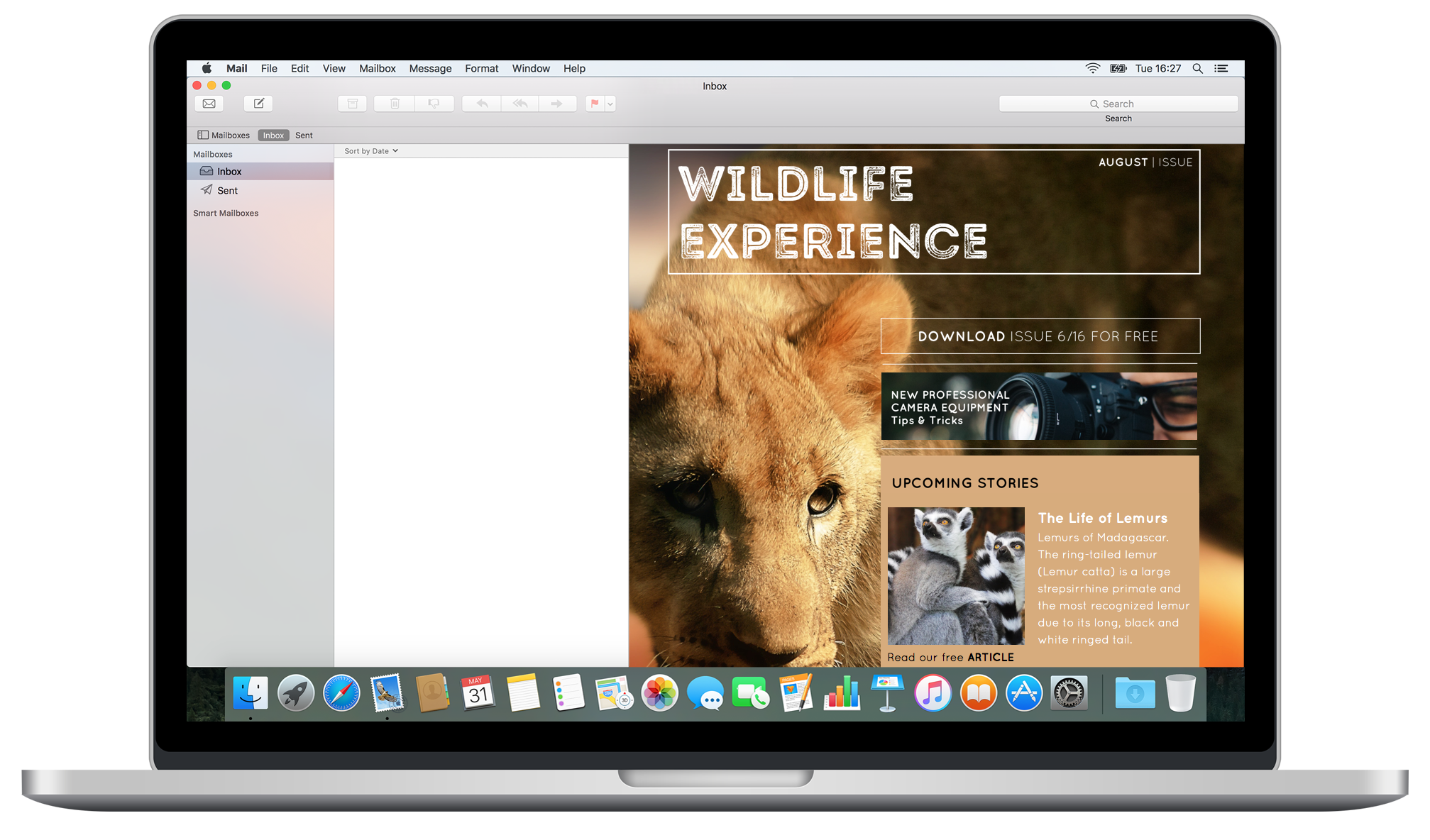The width and height of the screenshot is (1430, 840).
Task: Compose a new message
Action: tap(258, 104)
